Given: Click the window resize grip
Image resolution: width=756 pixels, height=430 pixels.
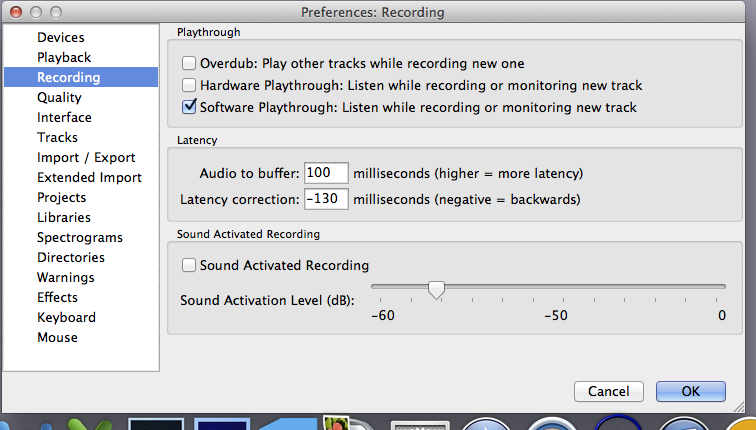Looking at the screenshot, I should pos(739,406).
